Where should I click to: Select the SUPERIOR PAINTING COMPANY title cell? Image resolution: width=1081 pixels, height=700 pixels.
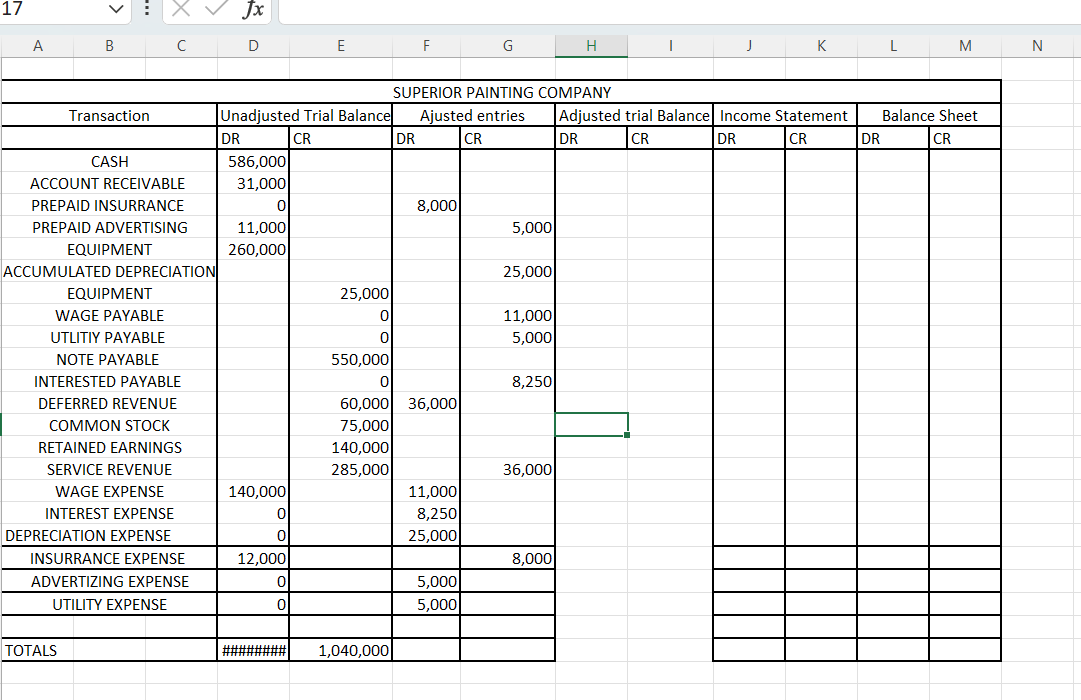501,92
